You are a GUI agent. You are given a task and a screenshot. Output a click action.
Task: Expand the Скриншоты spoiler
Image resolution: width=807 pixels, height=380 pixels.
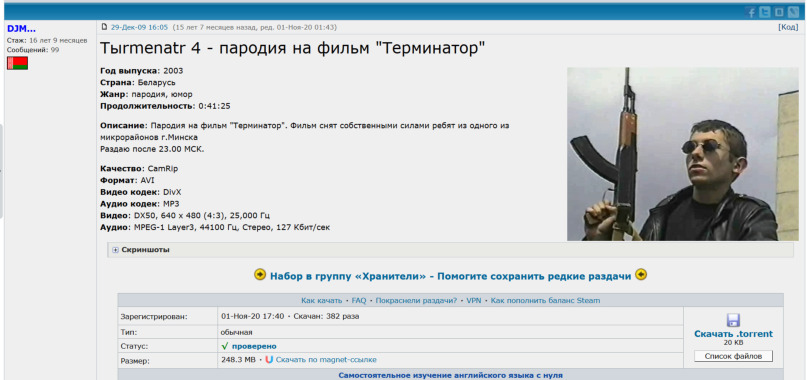141,250
